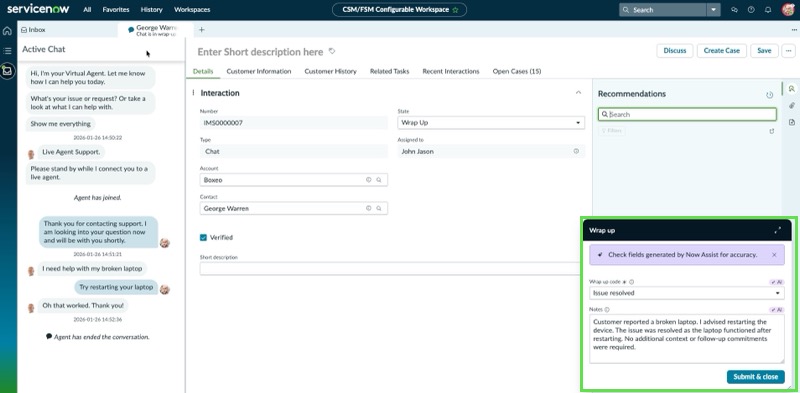Click the Discuss button
Screen dimensions: 800x393
click(x=674, y=51)
